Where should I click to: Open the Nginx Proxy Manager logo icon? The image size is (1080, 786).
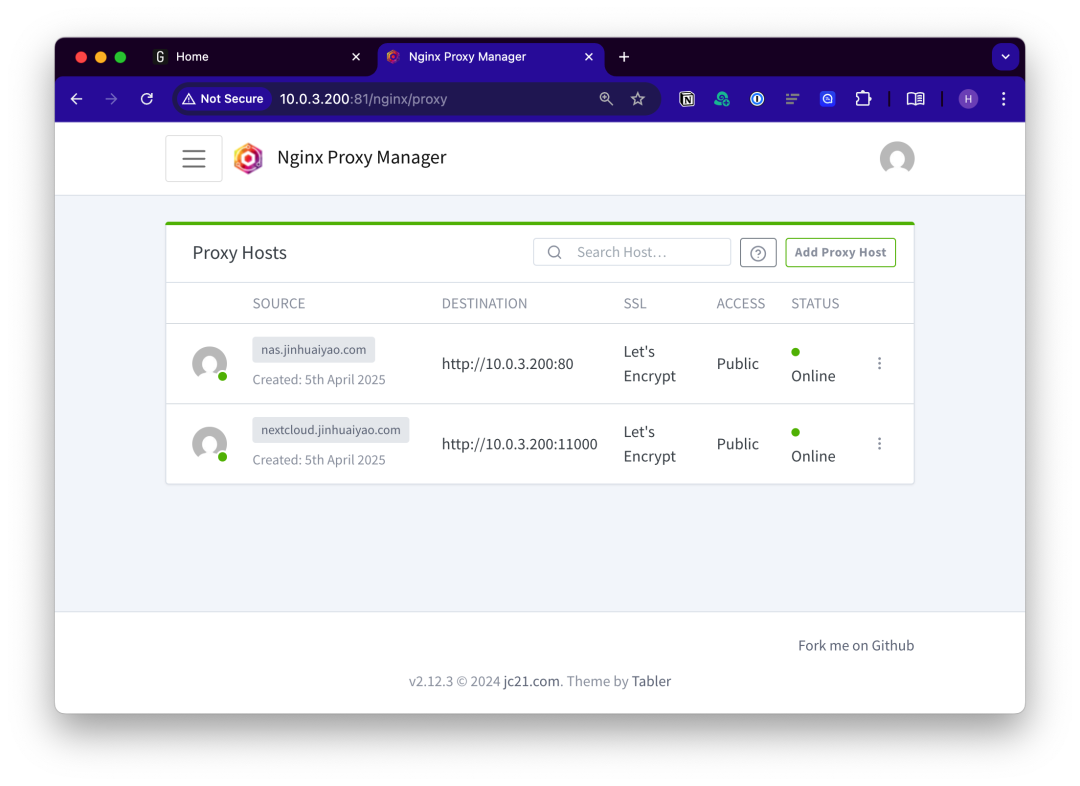248,158
